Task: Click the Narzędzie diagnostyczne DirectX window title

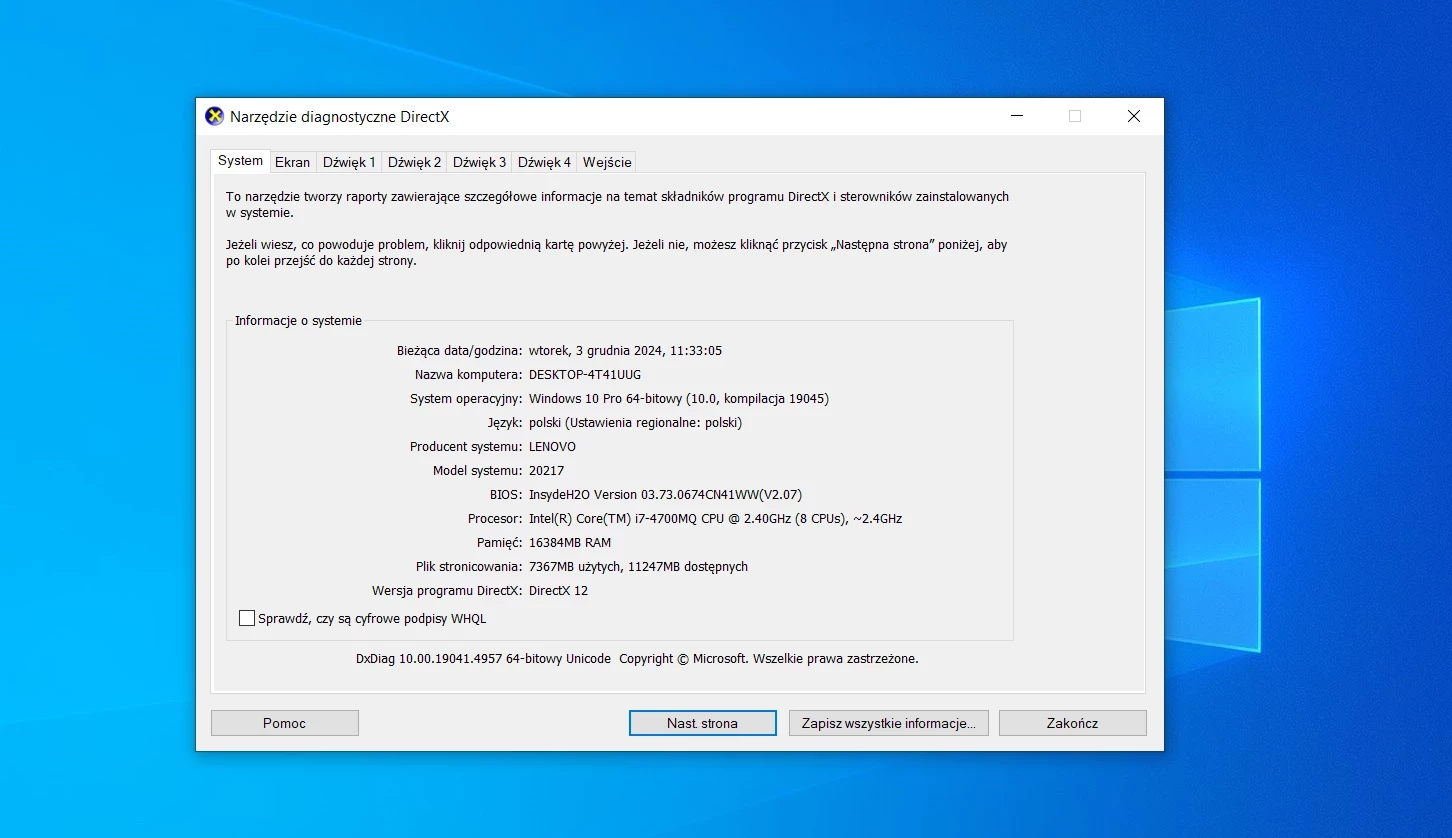Action: (x=340, y=117)
